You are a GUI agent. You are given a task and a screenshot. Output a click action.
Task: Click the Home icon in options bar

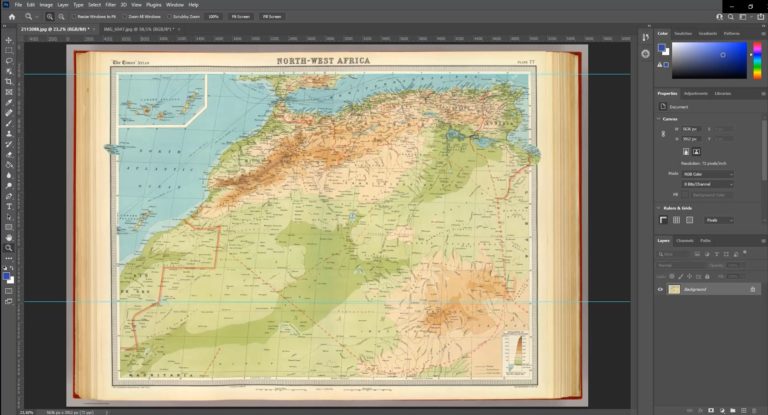[x=12, y=17]
